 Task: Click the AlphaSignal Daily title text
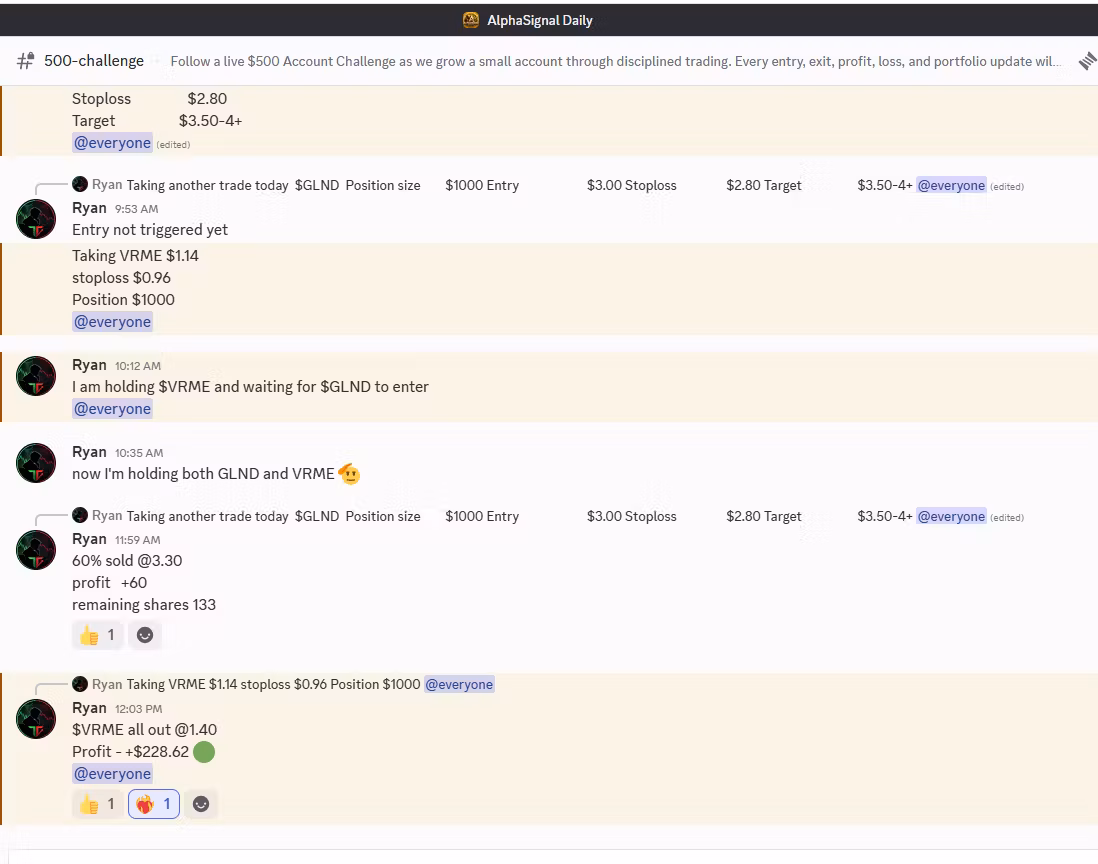coord(540,20)
